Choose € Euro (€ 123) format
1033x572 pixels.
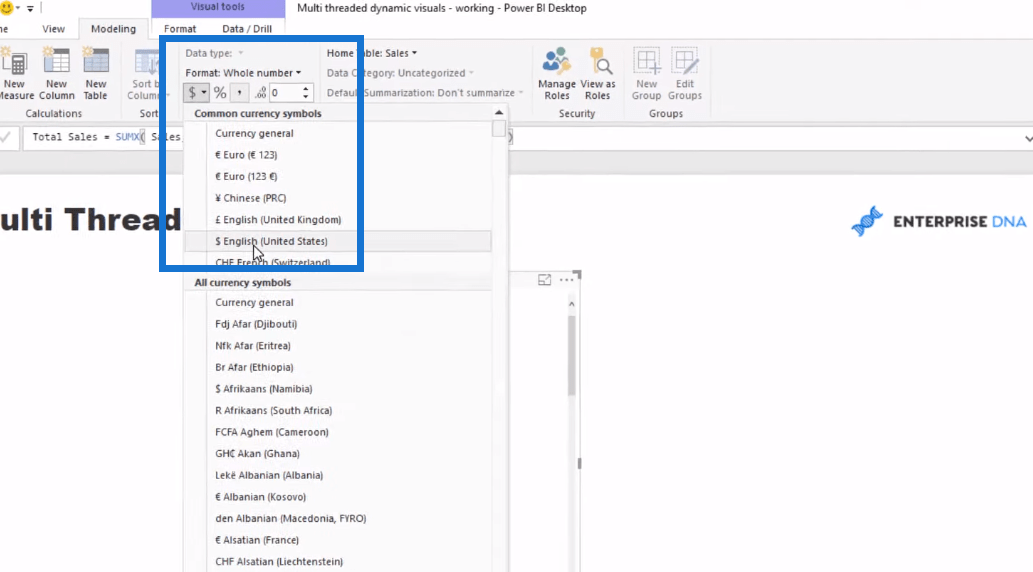click(246, 155)
